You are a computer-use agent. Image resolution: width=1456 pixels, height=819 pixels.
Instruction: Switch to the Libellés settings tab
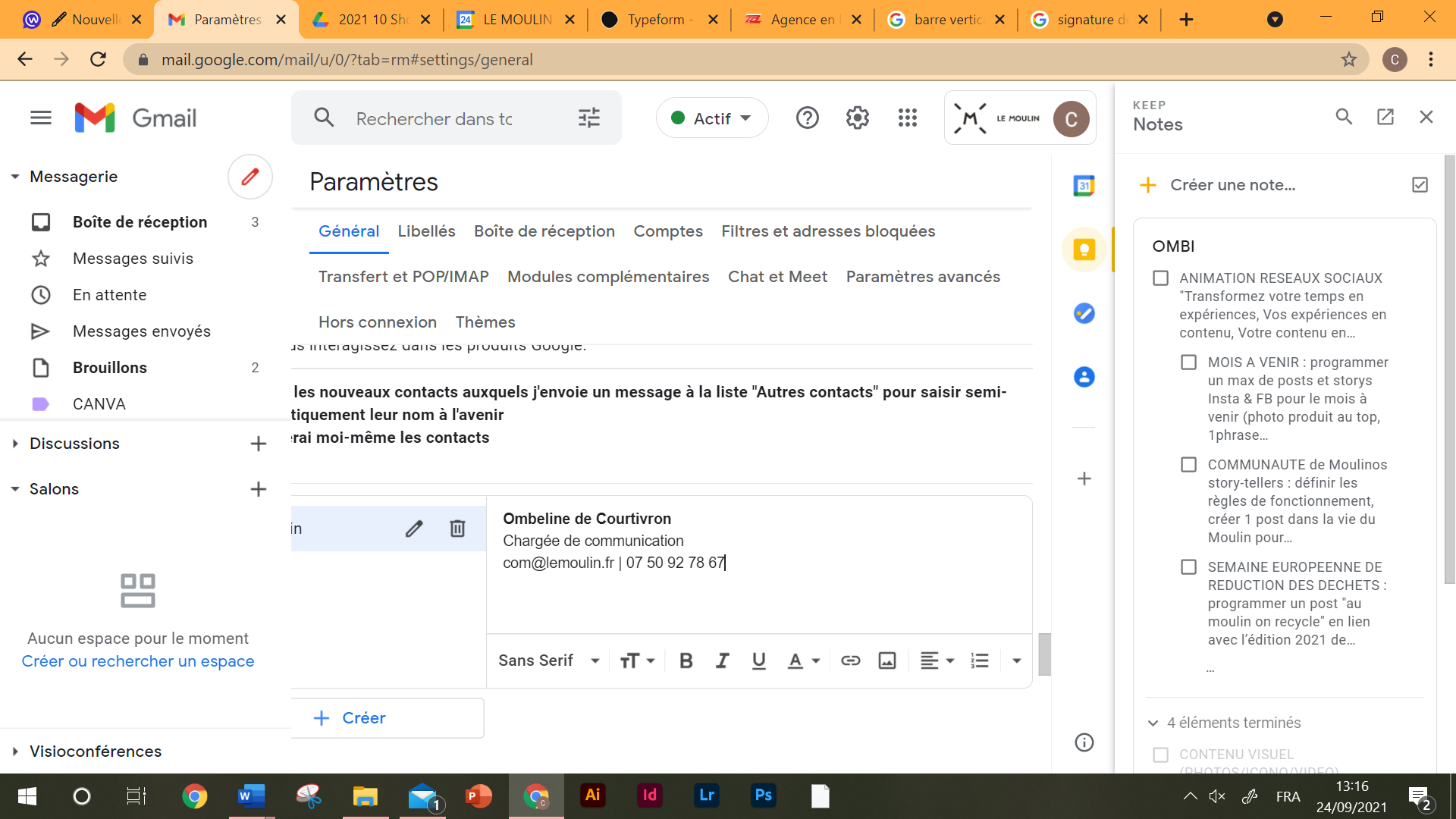426,231
